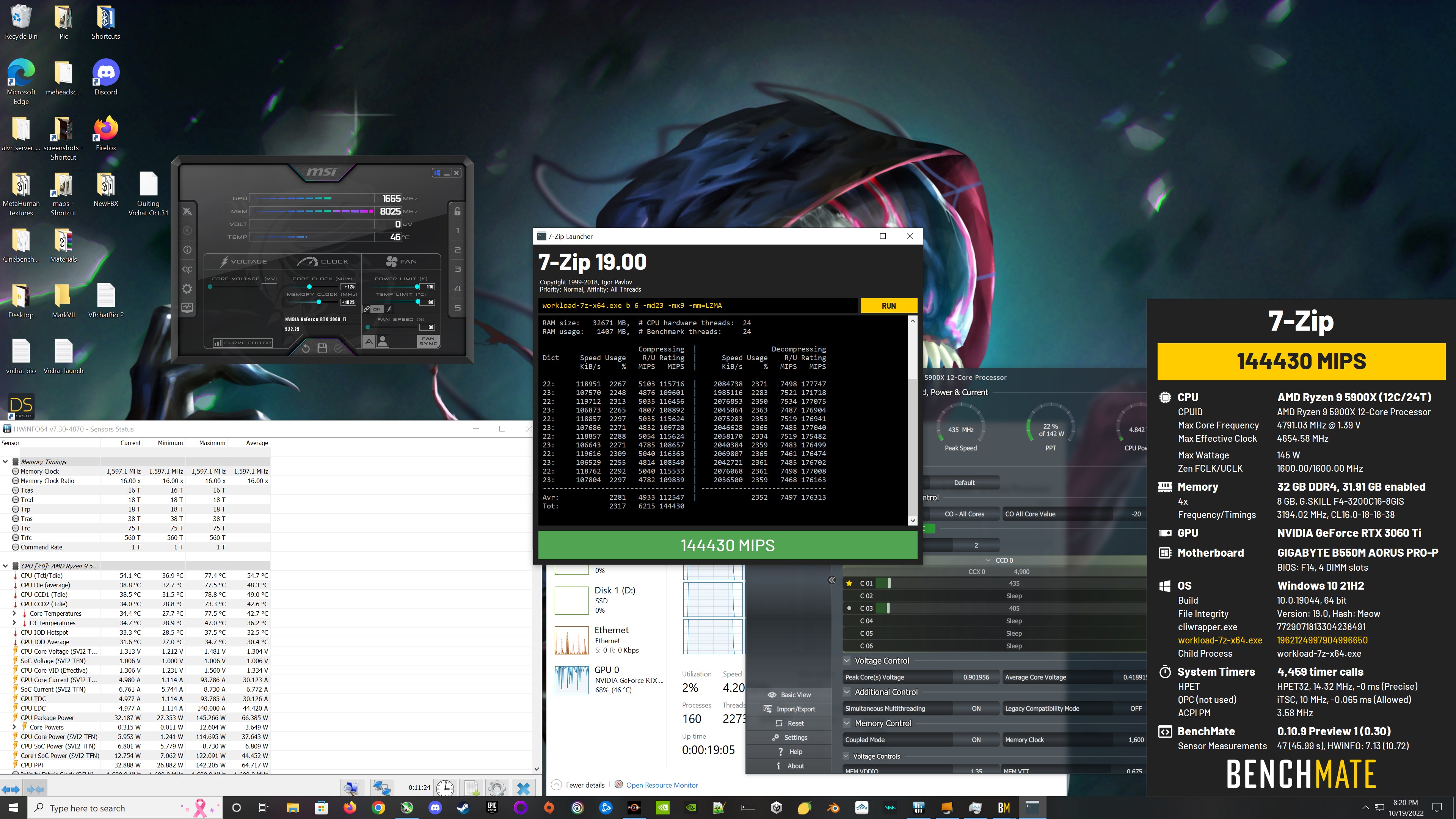
Task: Select Afterburner profile slot 1
Action: [x=457, y=231]
